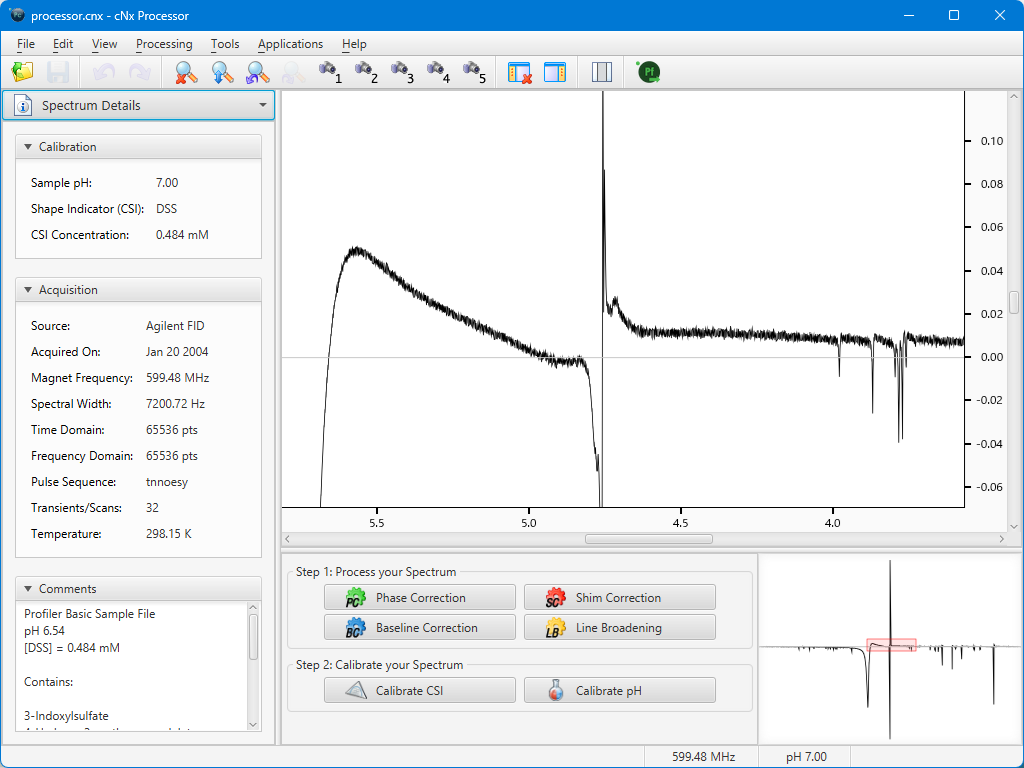Click the Calibrate pH button
1024x768 pixels.
coord(620,690)
